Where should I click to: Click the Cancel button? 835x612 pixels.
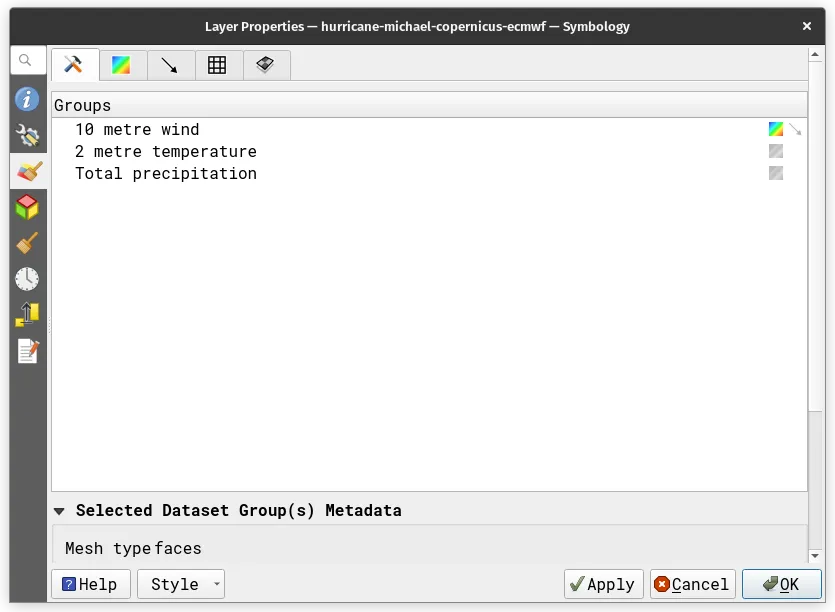[x=693, y=584]
